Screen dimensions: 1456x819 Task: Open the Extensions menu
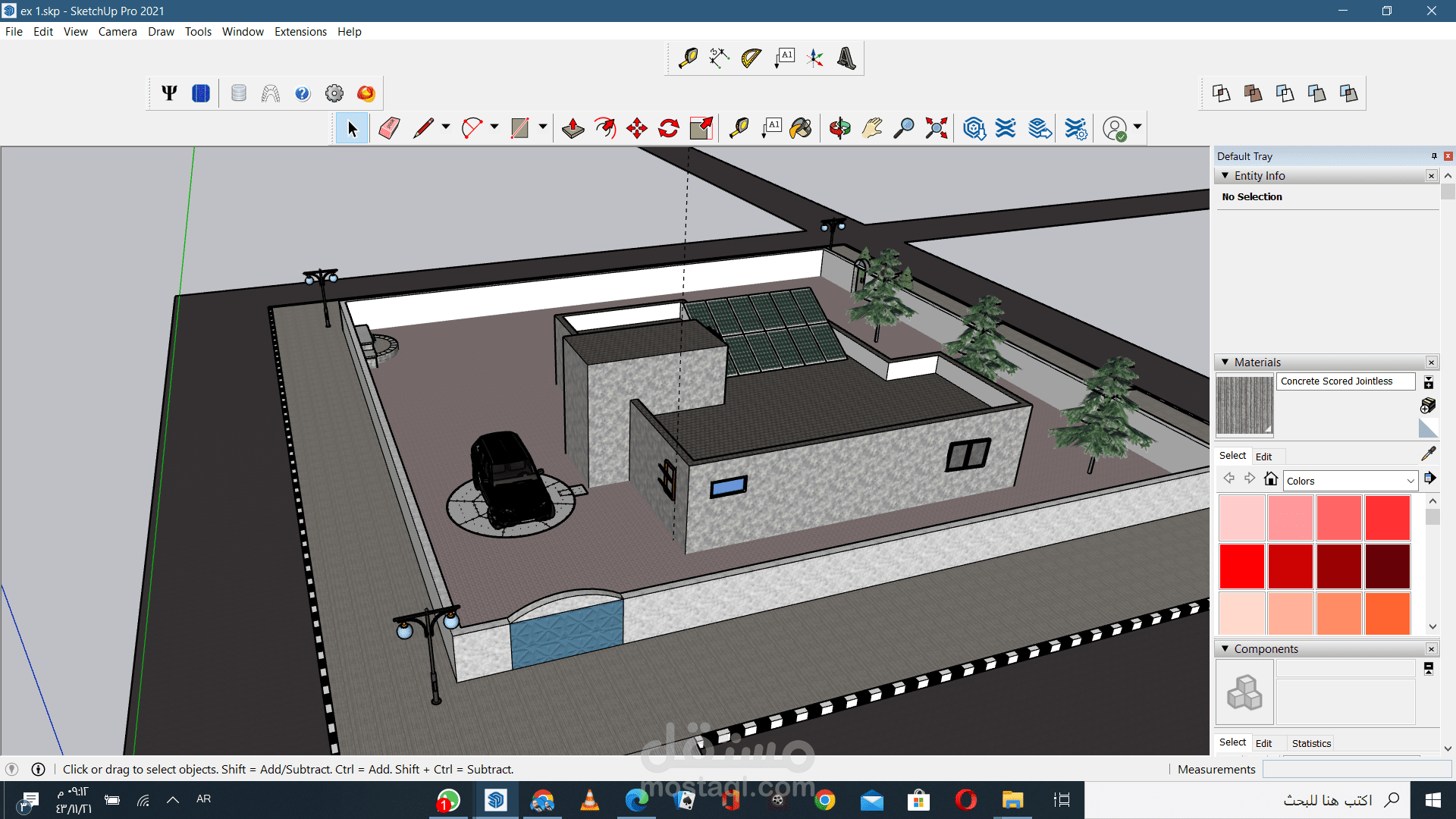coord(300,32)
